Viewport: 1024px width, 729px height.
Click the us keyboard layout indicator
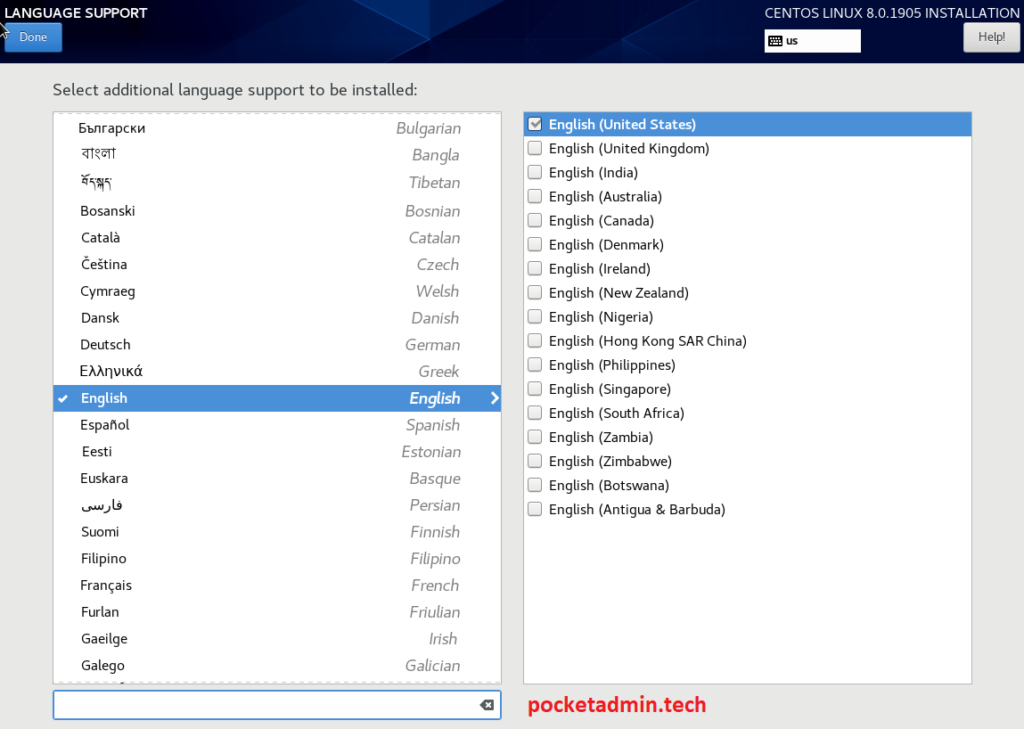point(812,41)
